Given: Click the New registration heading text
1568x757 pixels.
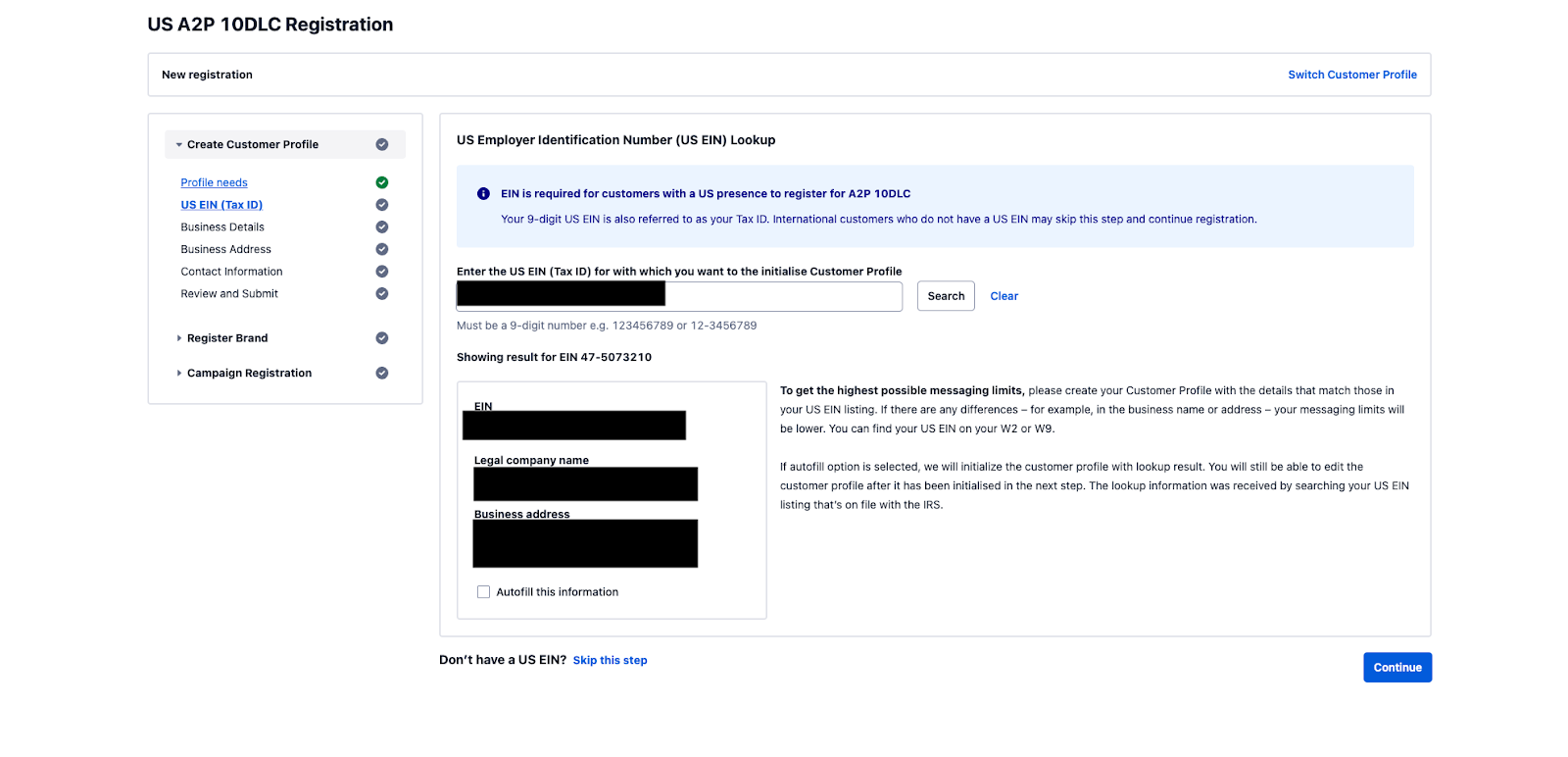Looking at the screenshot, I should [207, 75].
